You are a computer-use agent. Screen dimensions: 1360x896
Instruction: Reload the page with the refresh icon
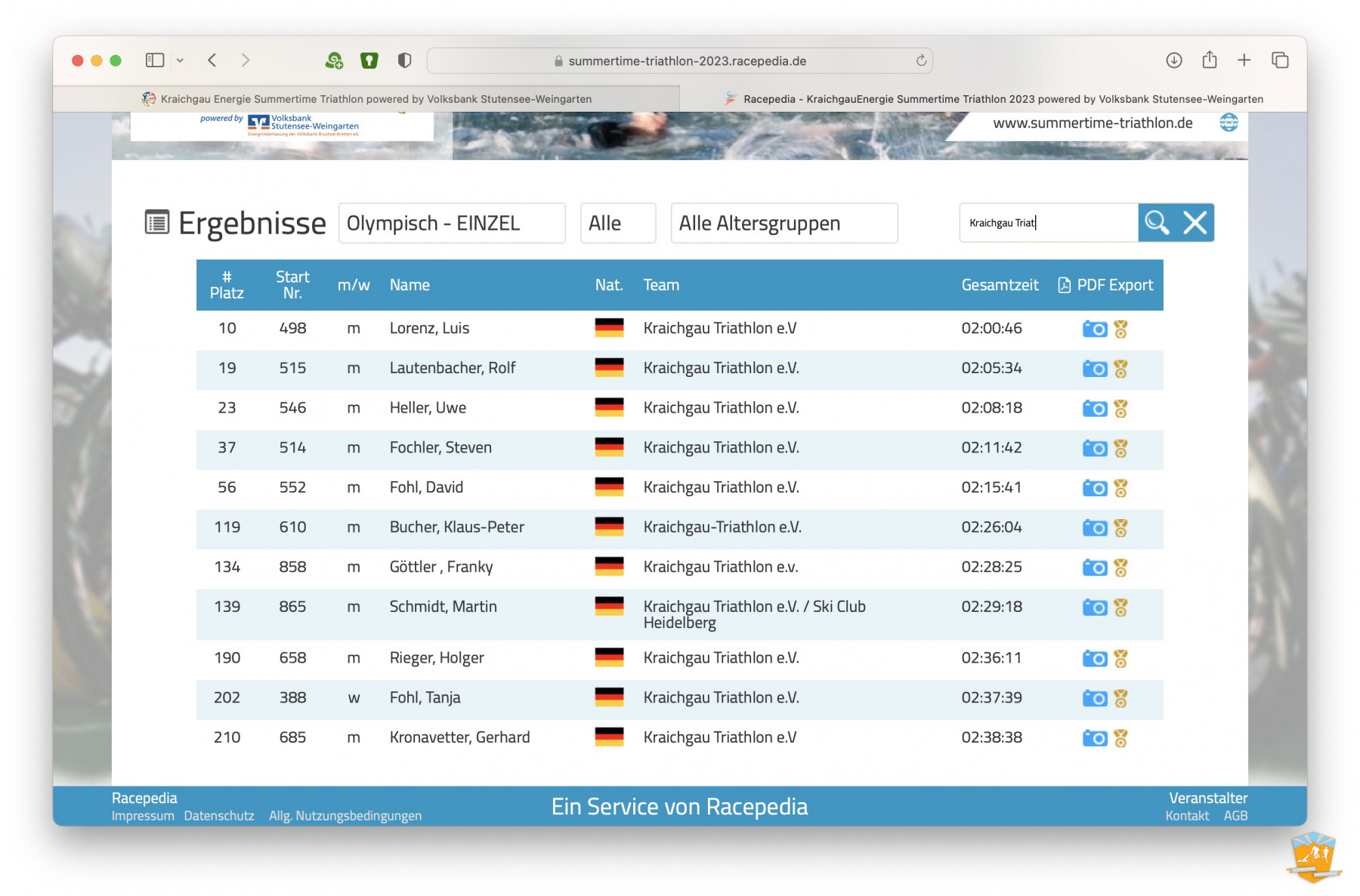pos(921,61)
